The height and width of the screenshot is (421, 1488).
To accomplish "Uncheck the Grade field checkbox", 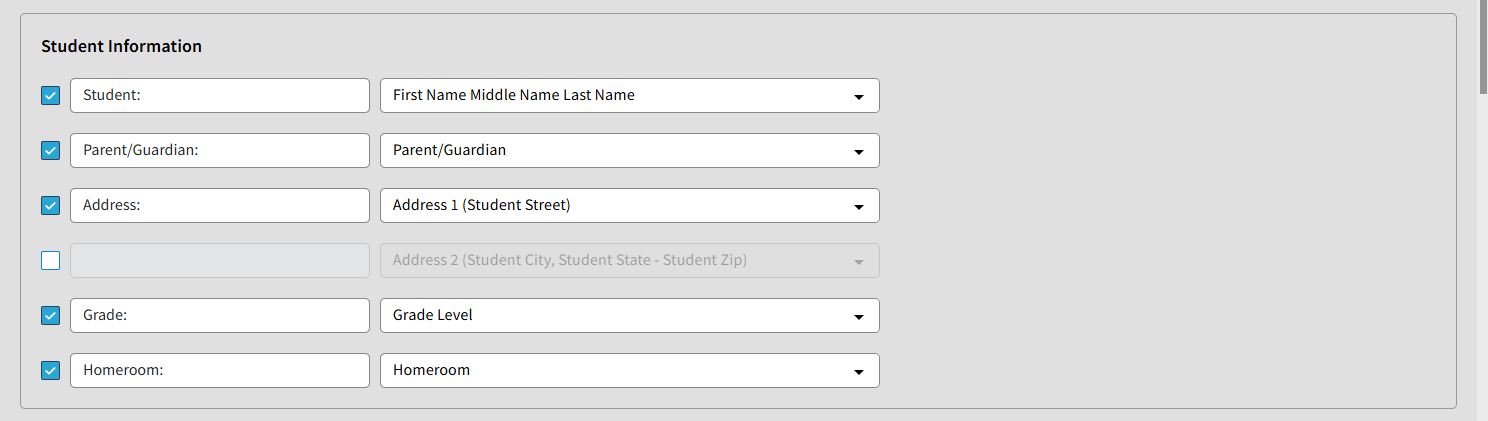I will 50,316.
